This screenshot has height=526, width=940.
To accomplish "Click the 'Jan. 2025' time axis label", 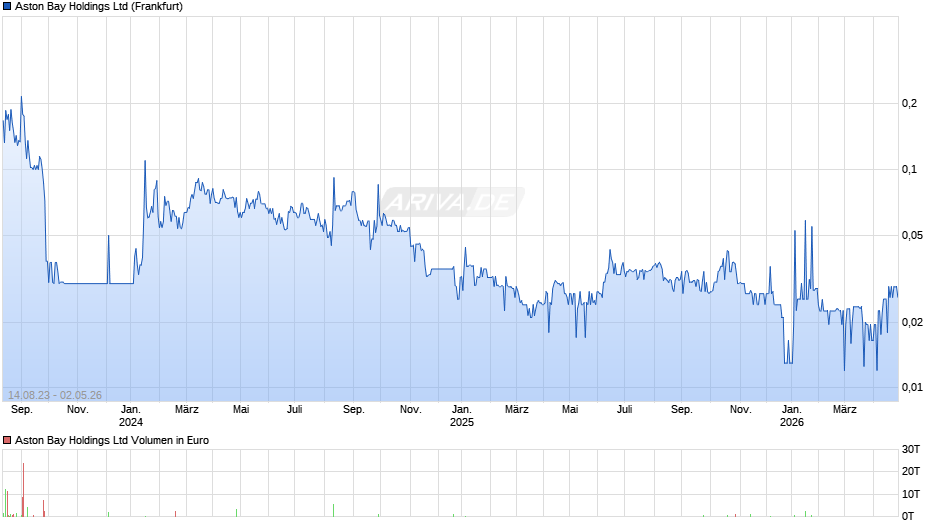I will [462, 416].
